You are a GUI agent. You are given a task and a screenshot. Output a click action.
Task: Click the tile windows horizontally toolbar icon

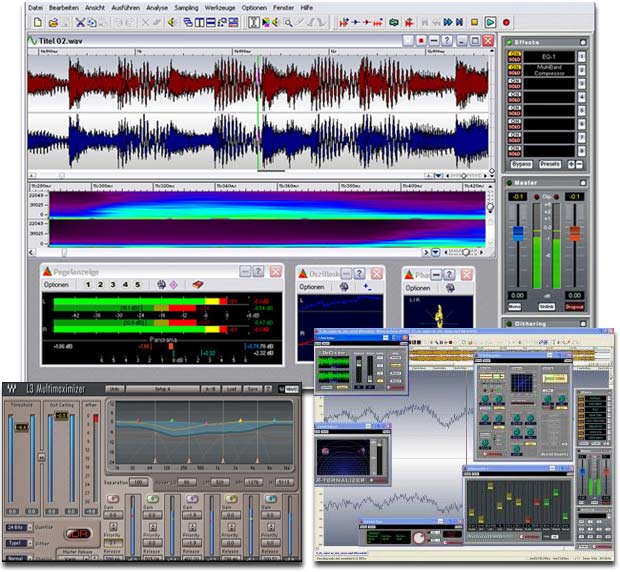point(211,22)
